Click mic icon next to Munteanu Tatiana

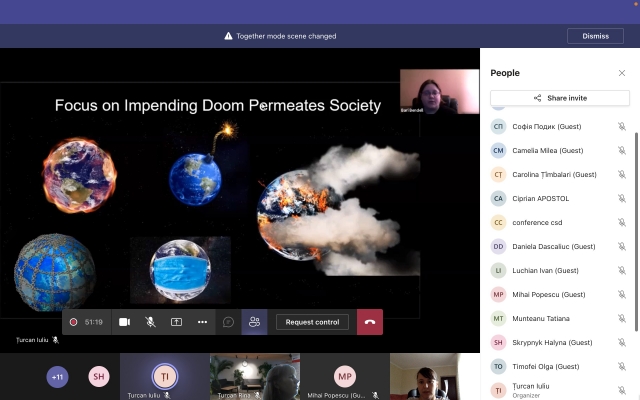pos(622,318)
